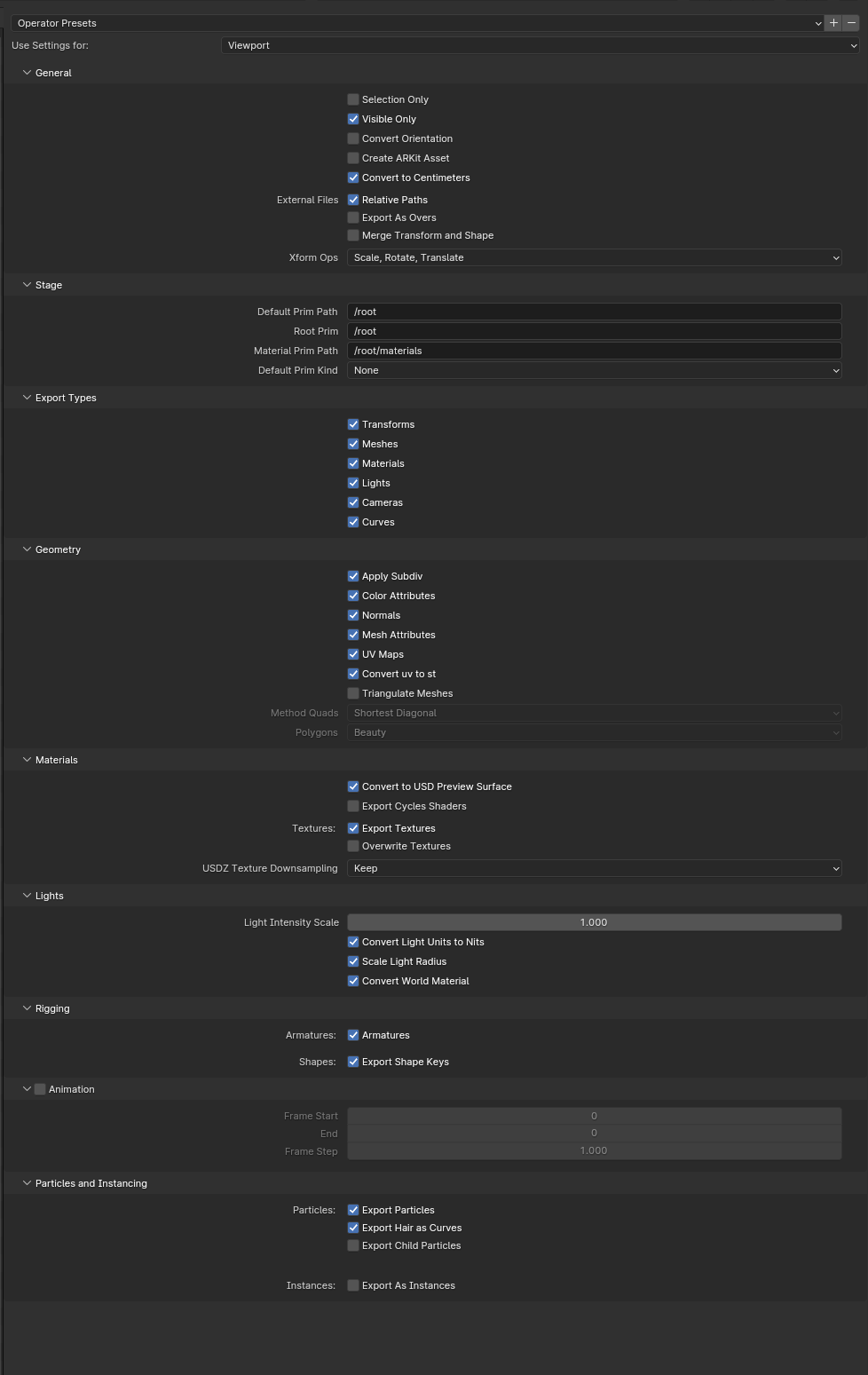Toggle Convert Light Units to Nits
The image size is (868, 1375).
click(x=353, y=942)
